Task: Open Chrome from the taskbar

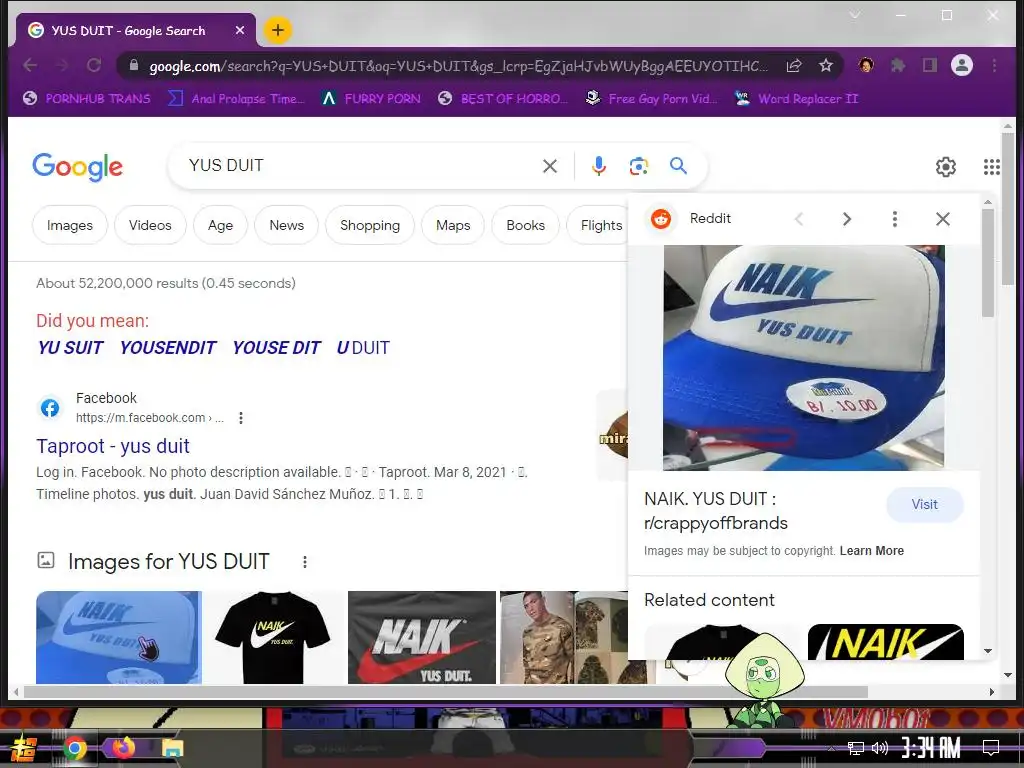Action: [x=74, y=748]
